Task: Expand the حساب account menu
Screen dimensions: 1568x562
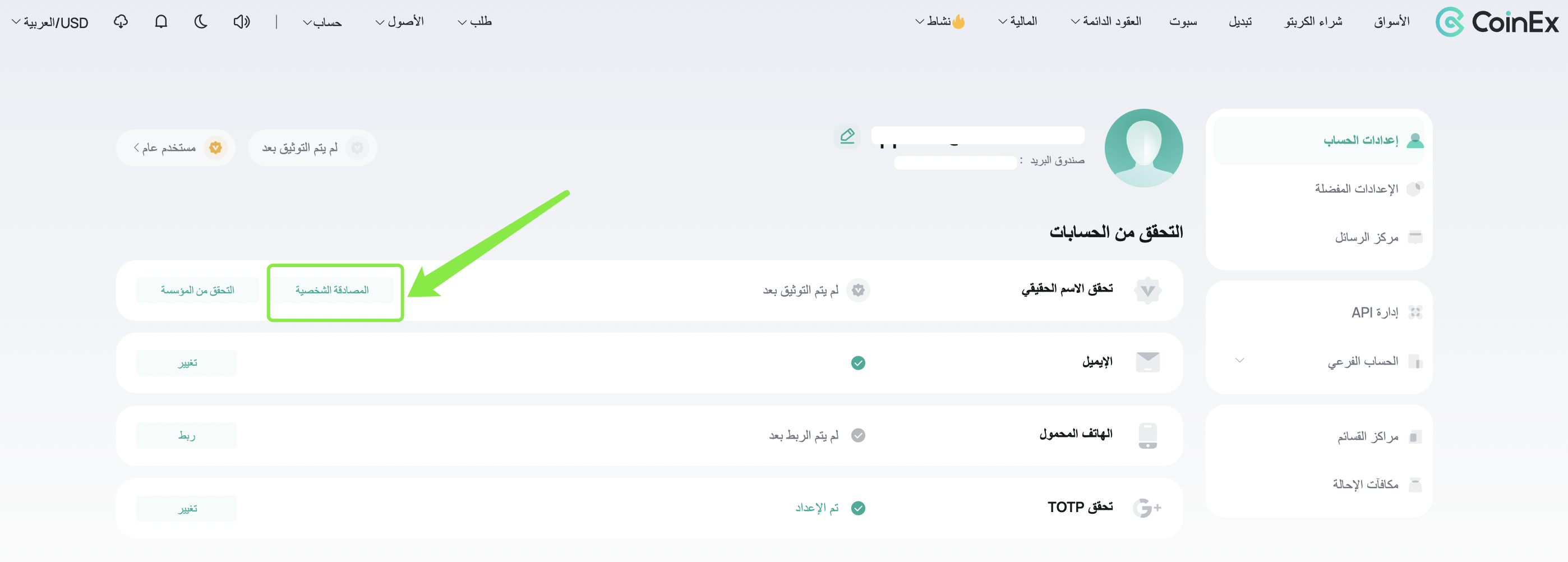Action: 322,22
